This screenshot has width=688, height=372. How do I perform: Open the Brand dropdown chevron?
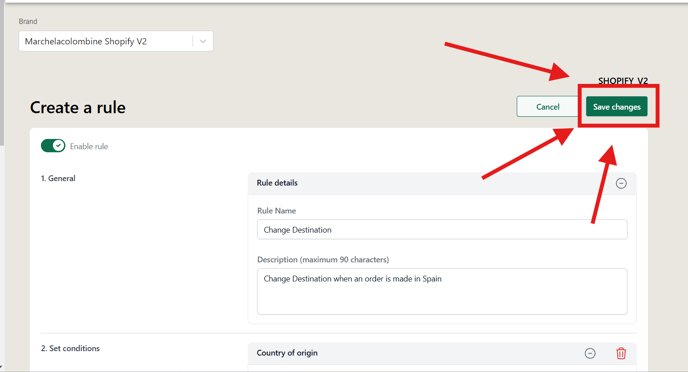pyautogui.click(x=203, y=41)
